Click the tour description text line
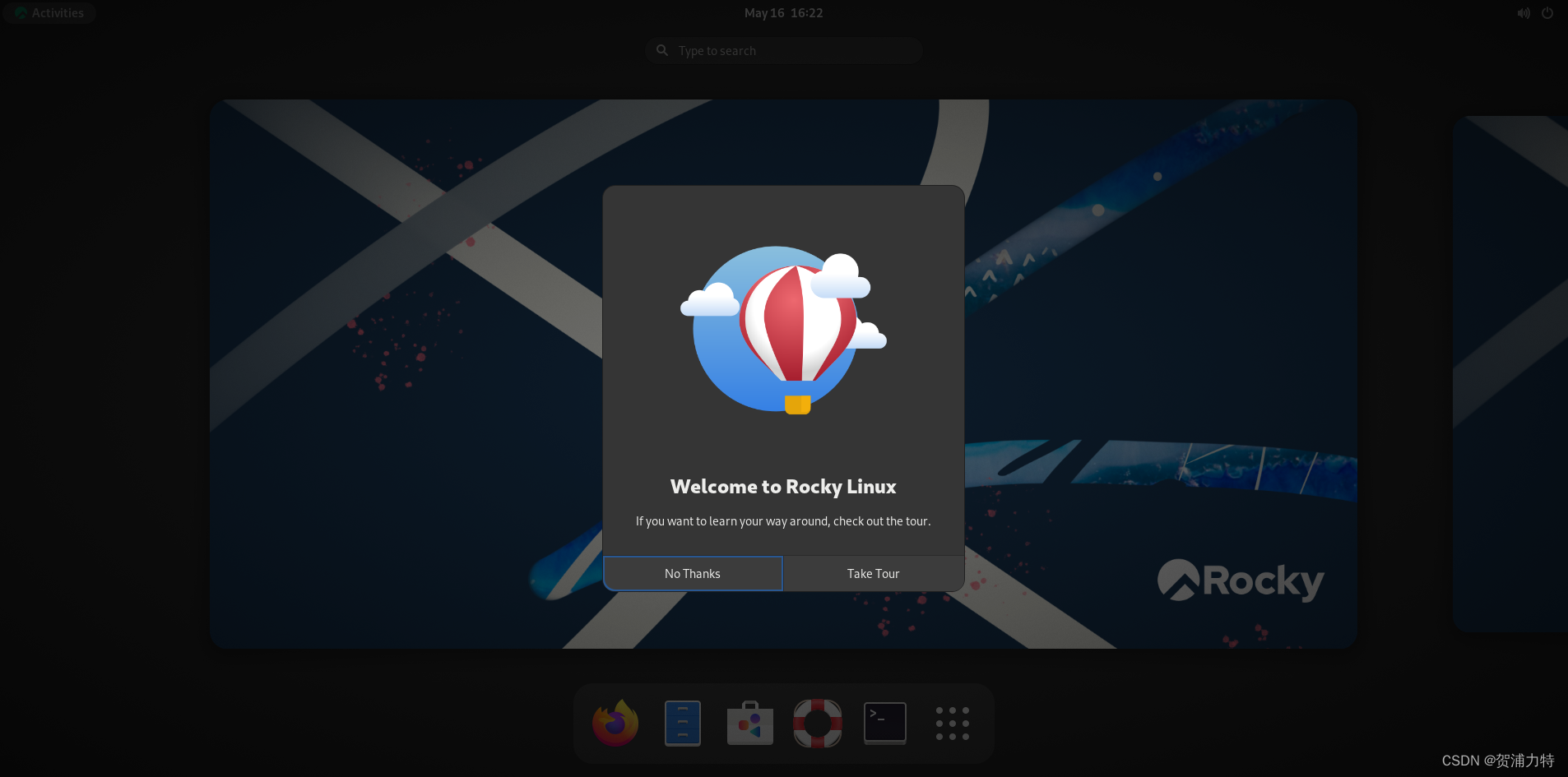 (x=783, y=521)
